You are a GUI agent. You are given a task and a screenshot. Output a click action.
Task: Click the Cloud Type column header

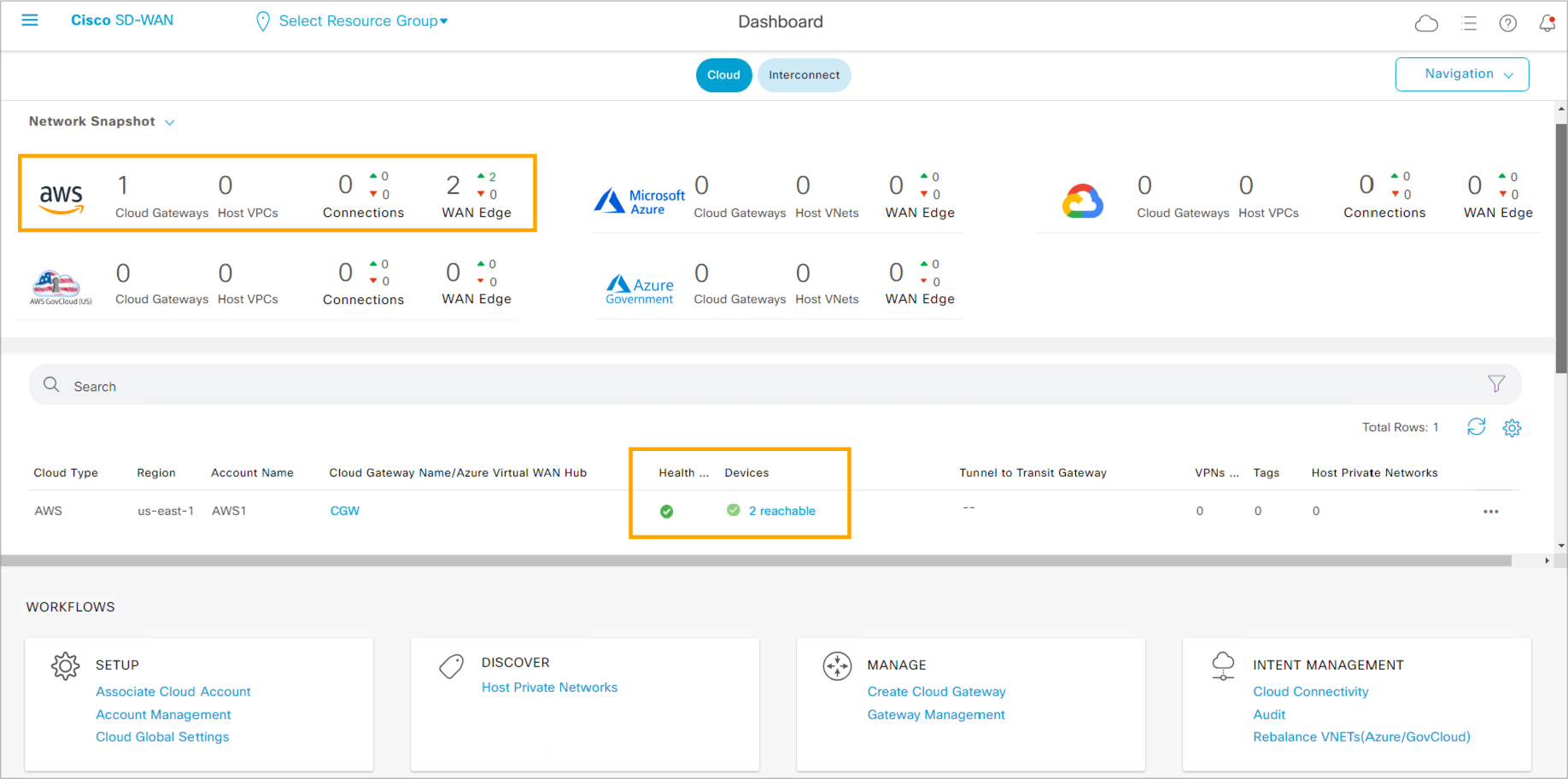click(x=66, y=473)
